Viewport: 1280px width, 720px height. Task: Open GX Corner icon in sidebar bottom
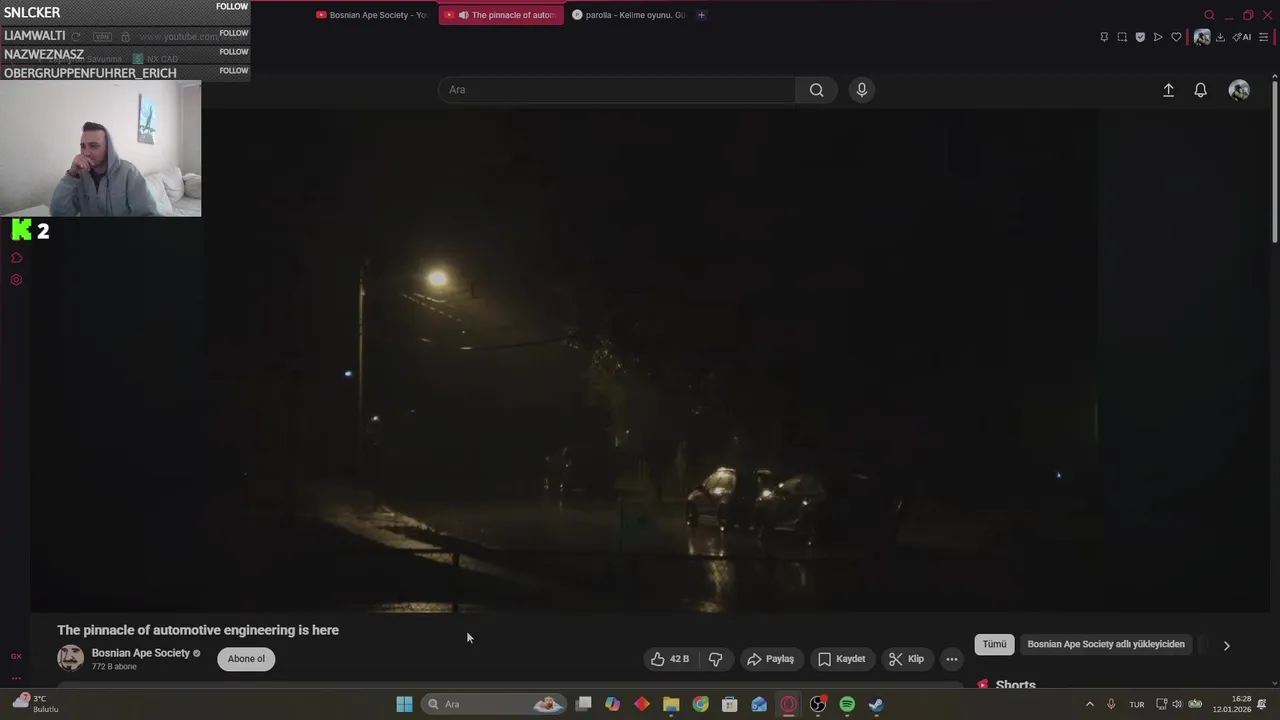(x=16, y=656)
